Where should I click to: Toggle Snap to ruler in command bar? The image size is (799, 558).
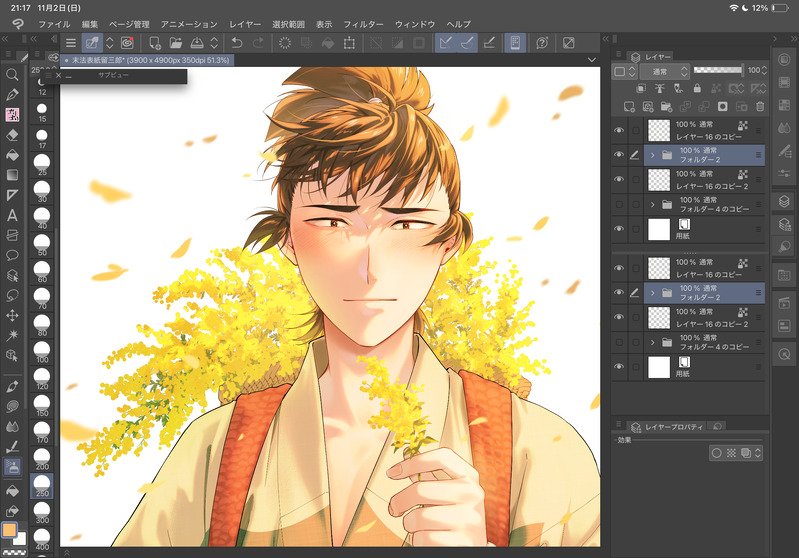point(446,43)
